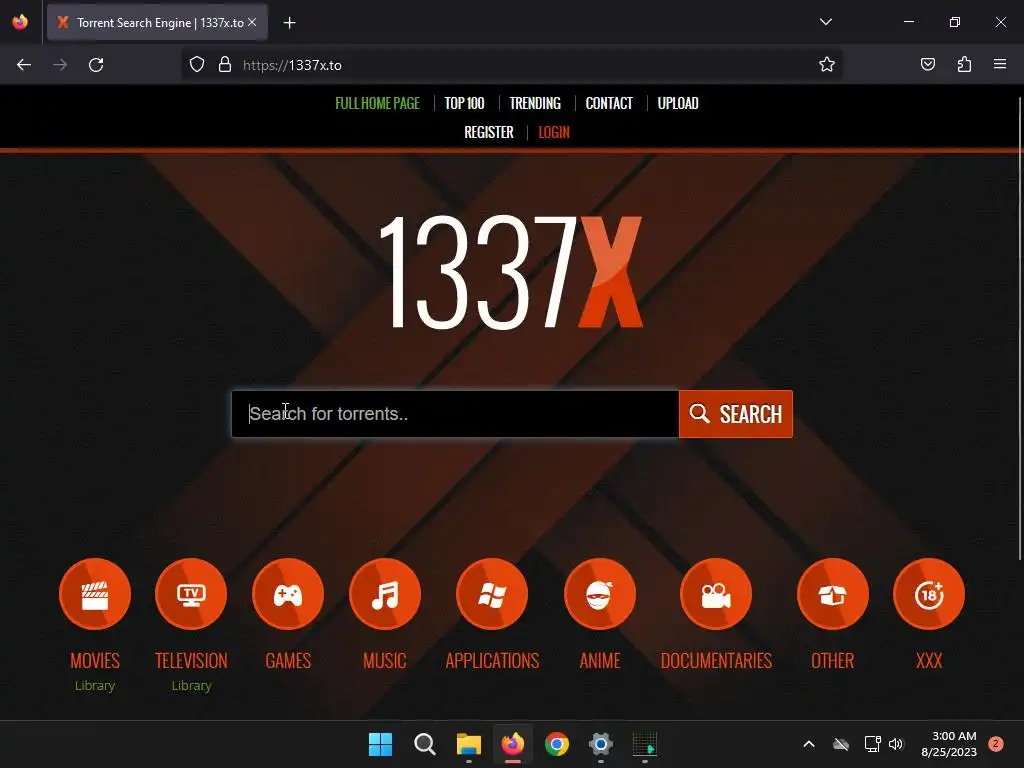
Task: Open the Applications category icon
Action: [492, 594]
